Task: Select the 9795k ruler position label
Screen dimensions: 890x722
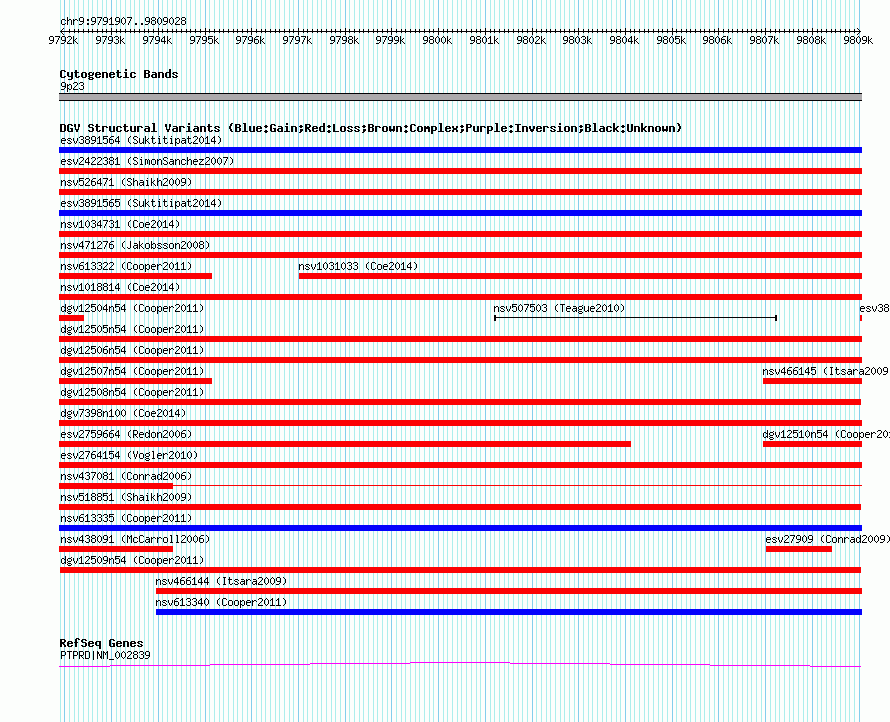Action: pyautogui.click(x=204, y=40)
